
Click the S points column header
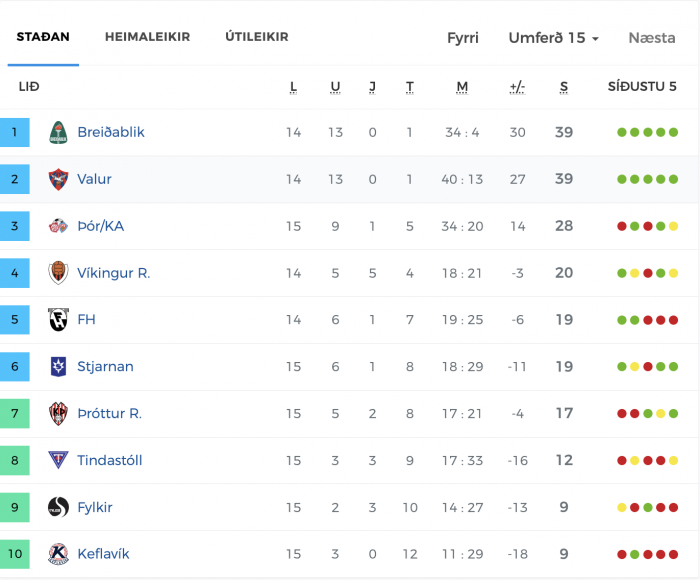(564, 87)
